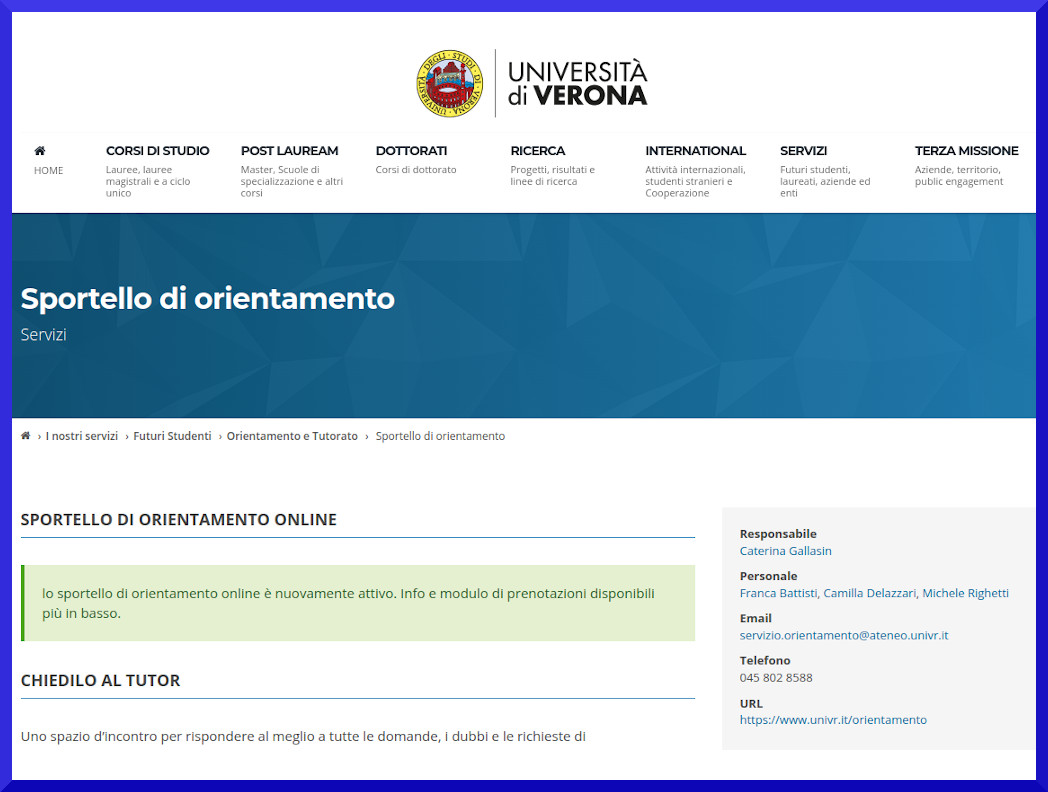The image size is (1048, 792).
Task: Go to I nostri servizi breadcrumb
Action: [82, 436]
